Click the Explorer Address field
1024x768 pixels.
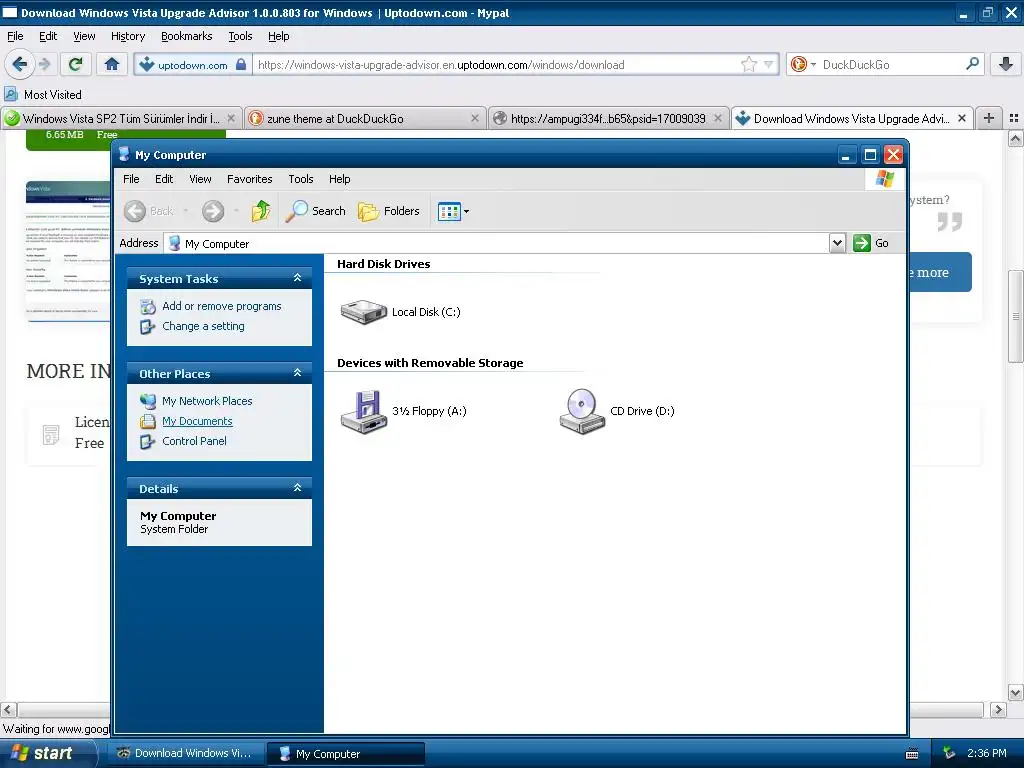[496, 243]
